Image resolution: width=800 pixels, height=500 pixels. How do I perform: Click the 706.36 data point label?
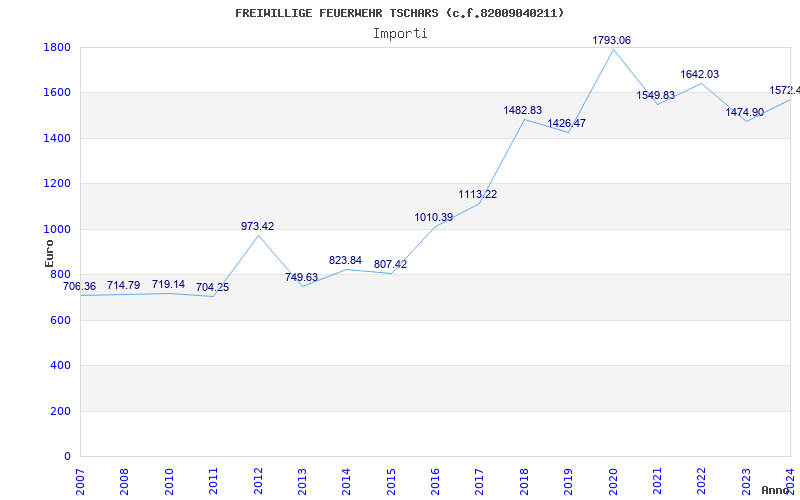(80, 287)
